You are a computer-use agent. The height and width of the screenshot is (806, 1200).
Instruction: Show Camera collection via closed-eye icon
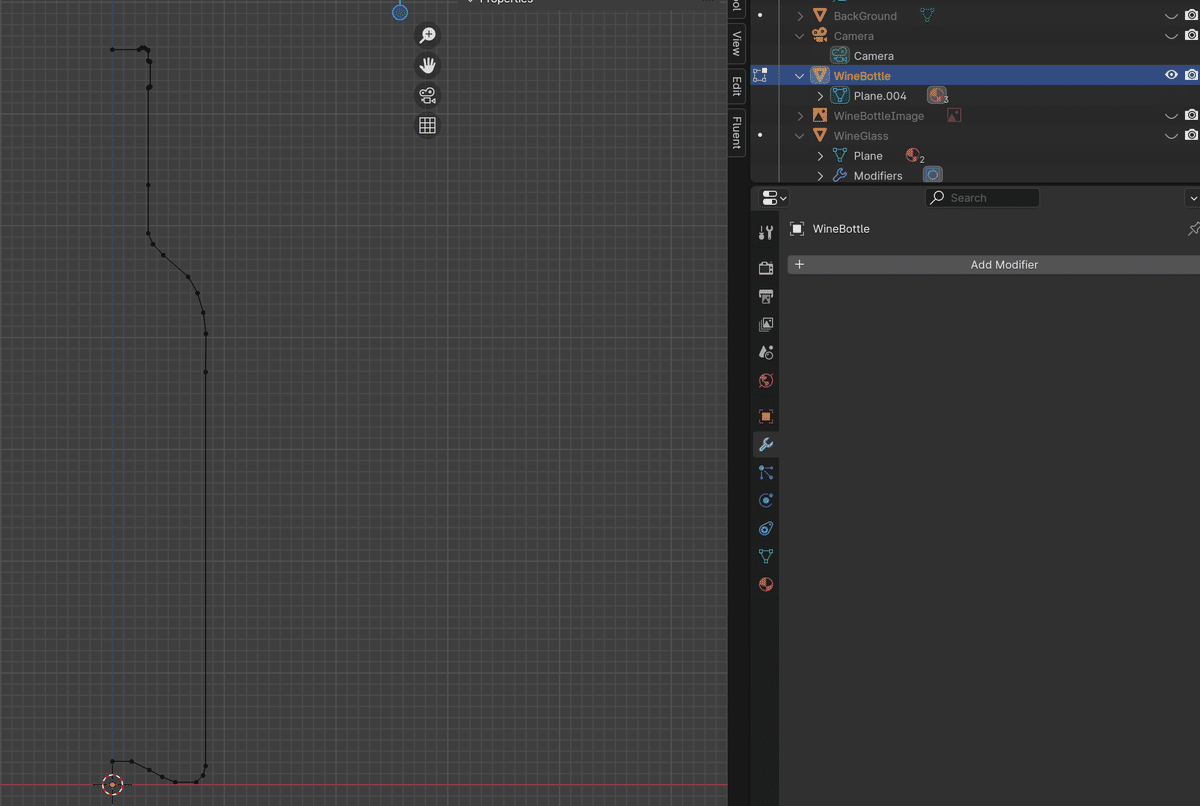(1171, 36)
